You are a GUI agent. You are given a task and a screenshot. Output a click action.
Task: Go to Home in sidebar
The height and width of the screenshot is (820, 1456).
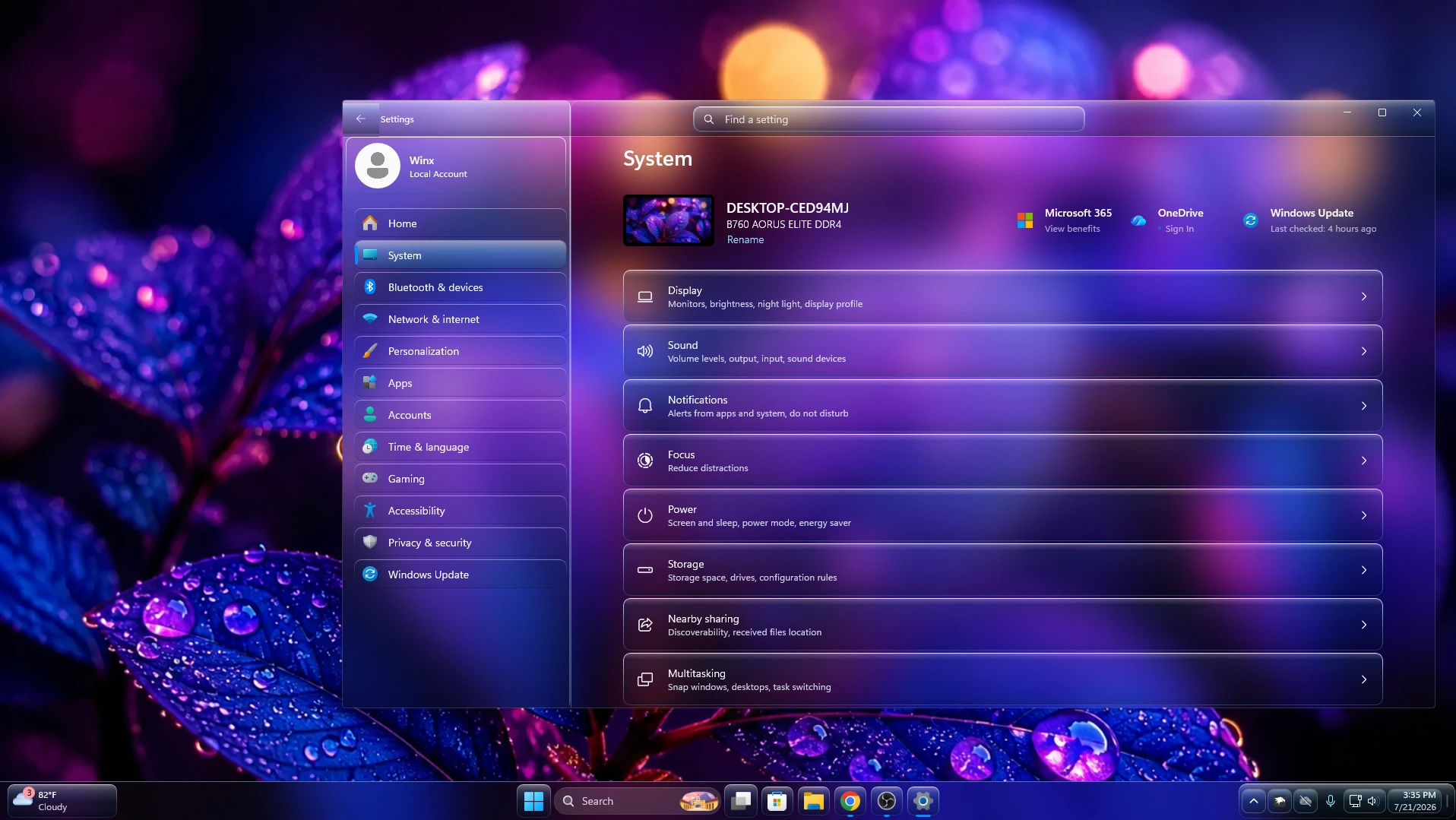tap(460, 223)
